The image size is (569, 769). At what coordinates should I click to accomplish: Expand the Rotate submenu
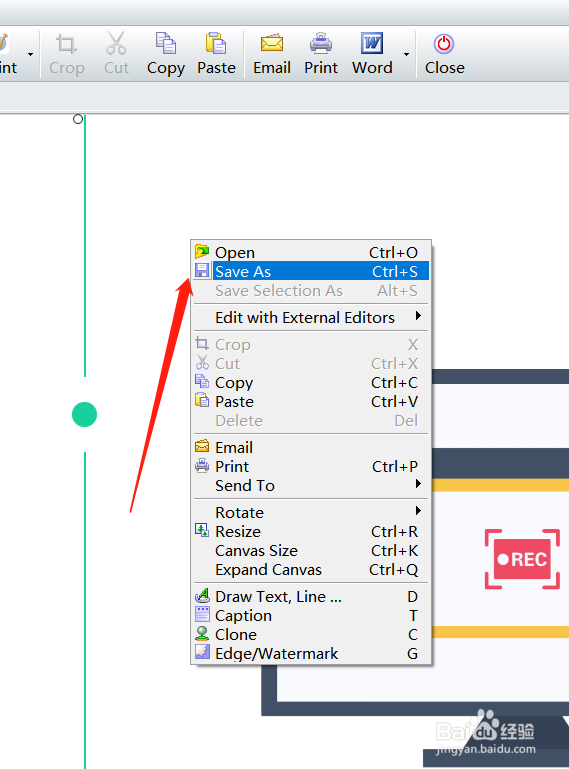(311, 513)
